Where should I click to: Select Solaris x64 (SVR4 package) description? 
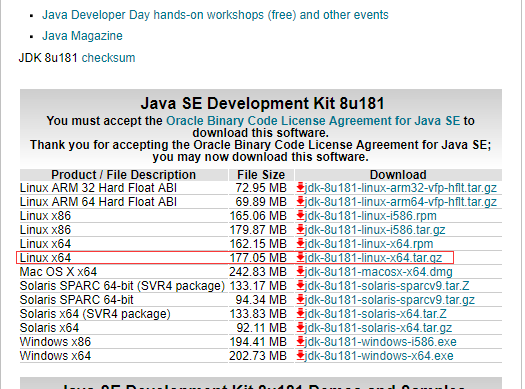[x=95, y=314]
